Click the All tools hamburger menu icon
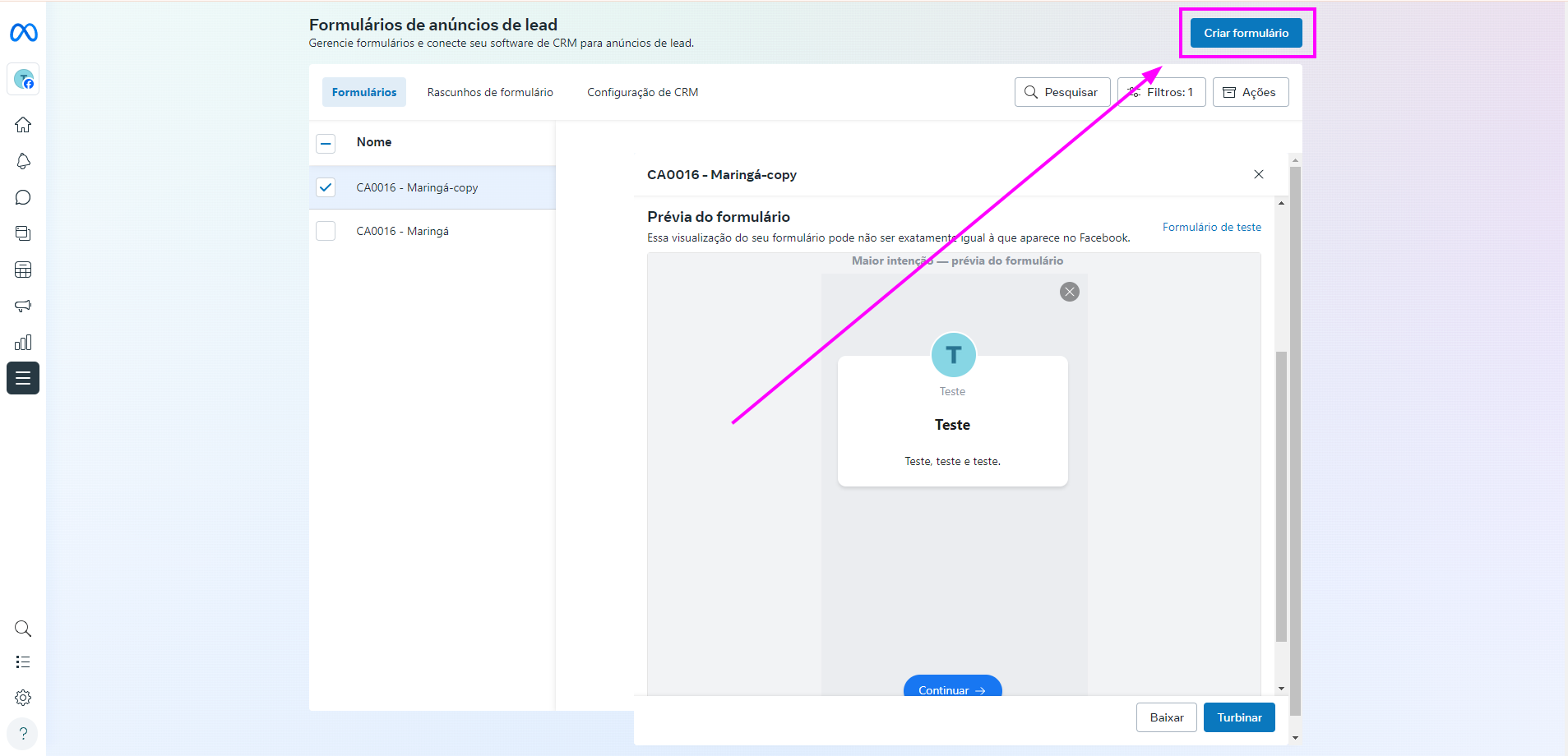The height and width of the screenshot is (756, 1568). [23, 378]
